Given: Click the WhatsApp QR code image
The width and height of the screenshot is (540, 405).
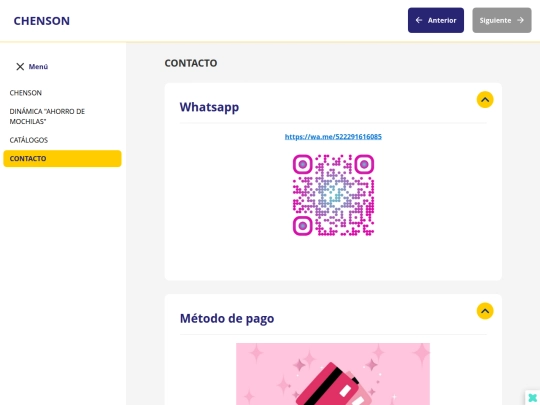Looking at the screenshot, I should 333,195.
